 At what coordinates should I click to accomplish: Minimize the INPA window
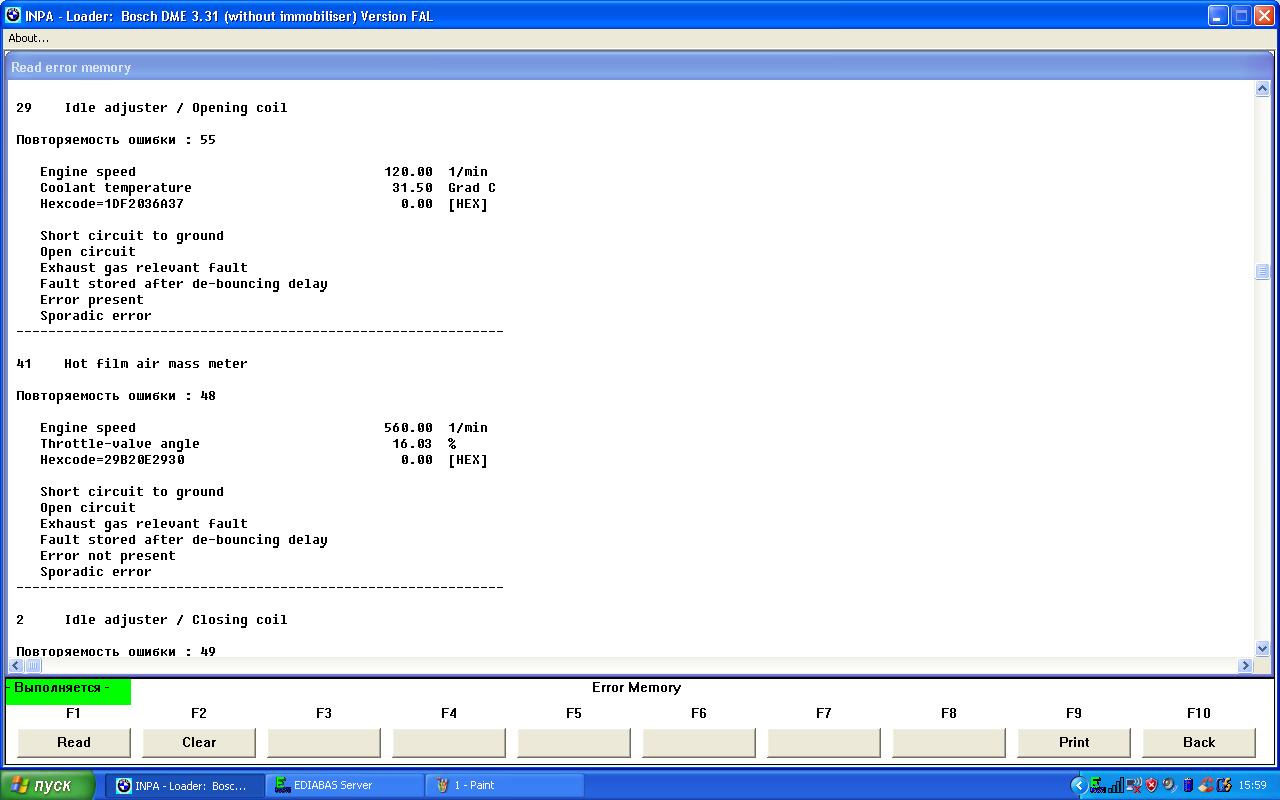coord(1217,16)
